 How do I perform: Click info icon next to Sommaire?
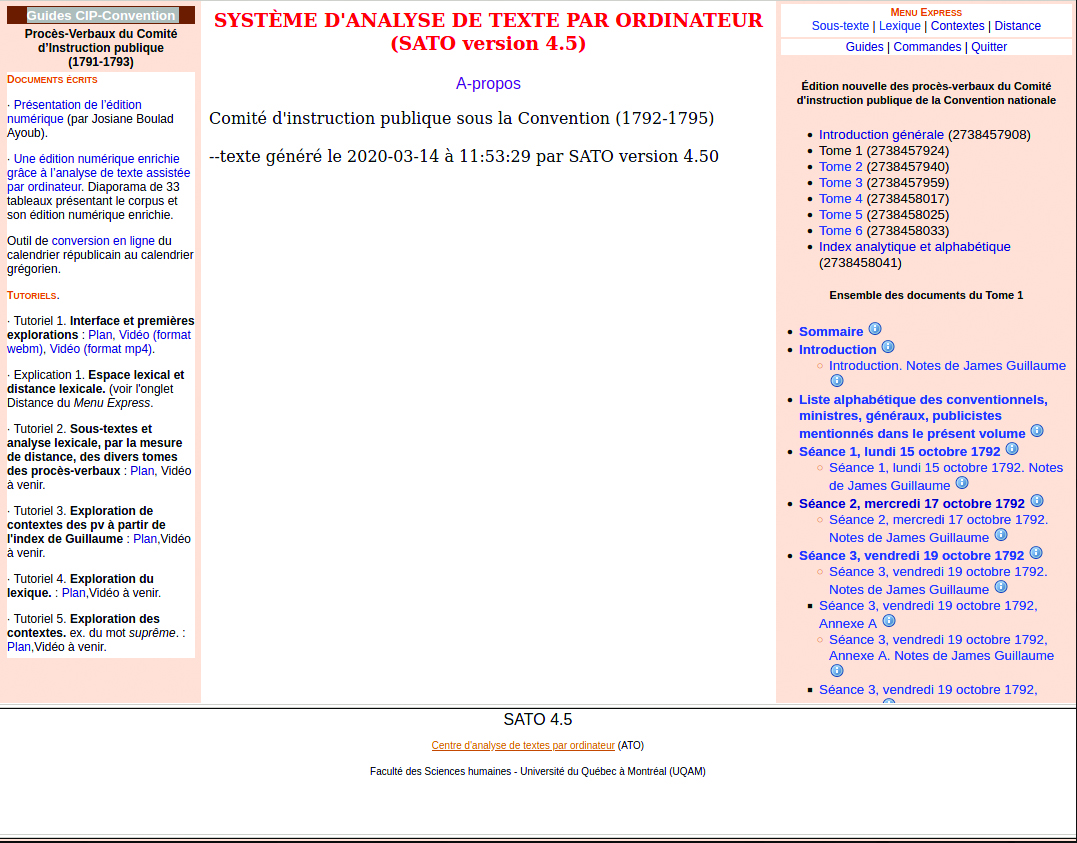click(x=875, y=329)
